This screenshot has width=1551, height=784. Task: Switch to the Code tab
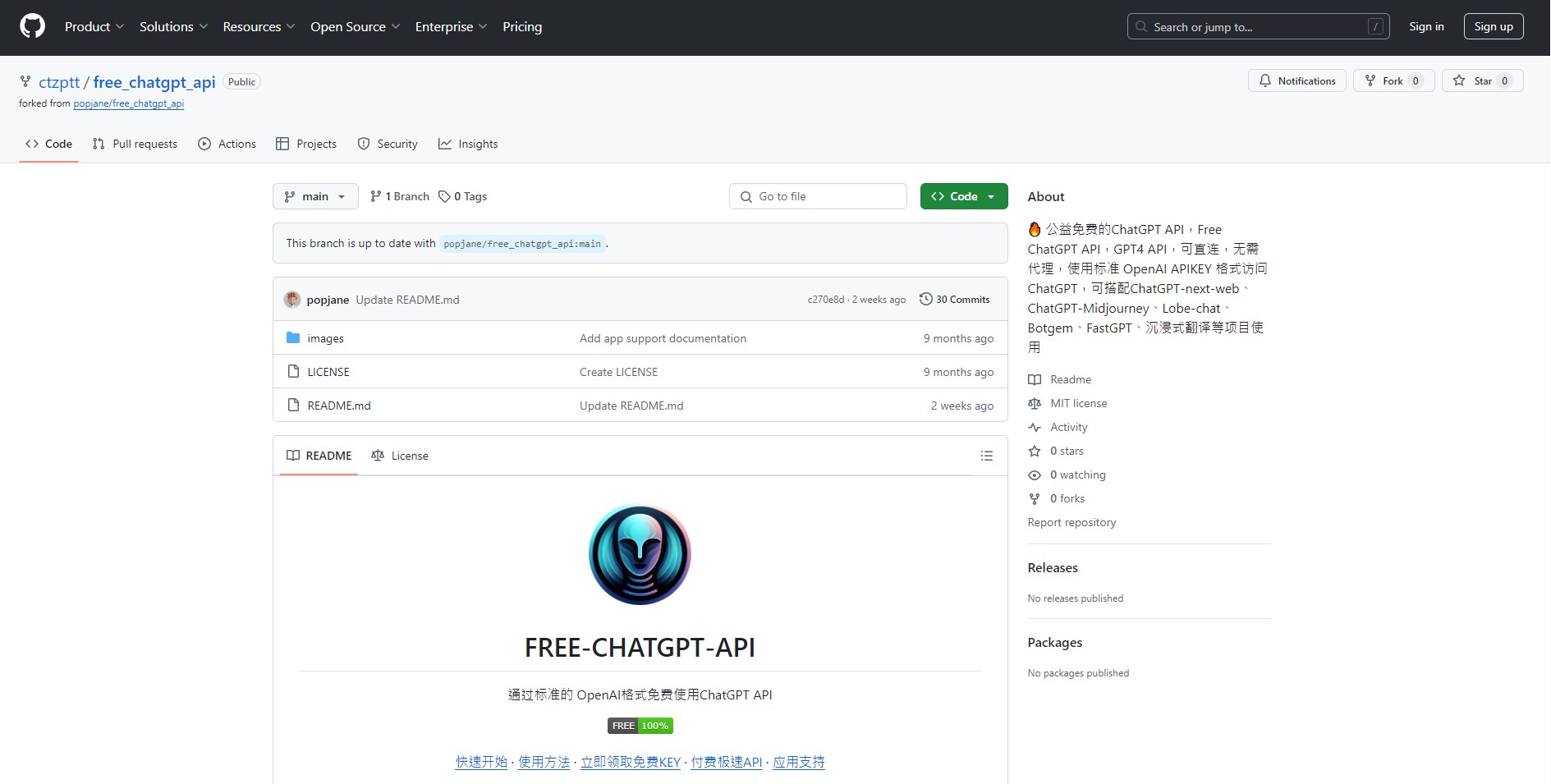tap(48, 144)
